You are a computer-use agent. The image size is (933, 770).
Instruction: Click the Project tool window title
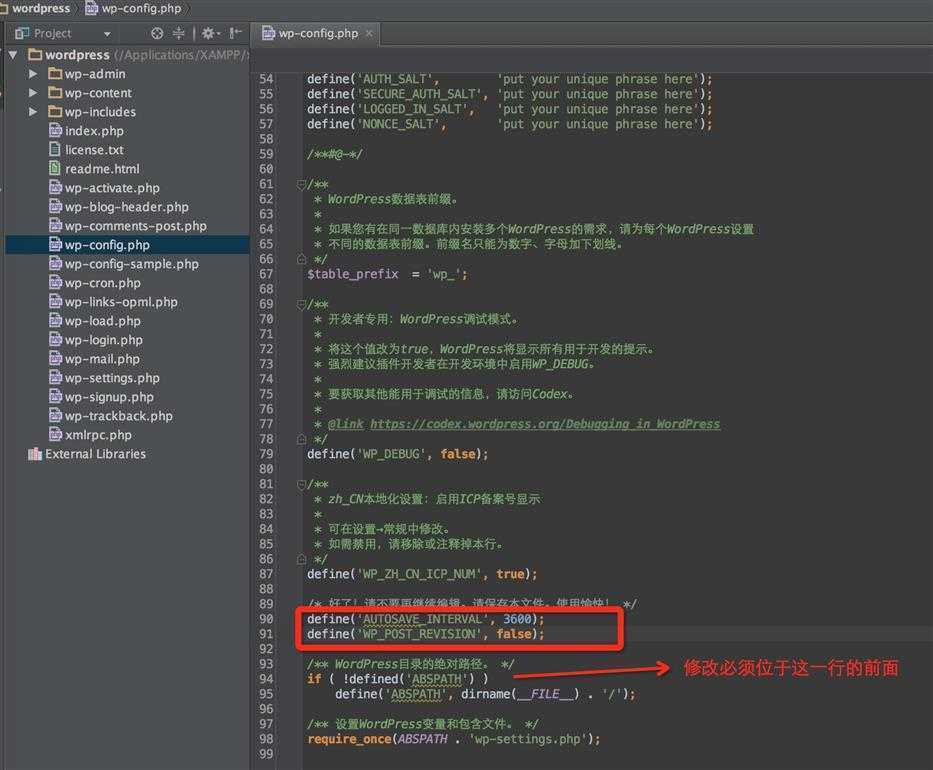tap(52, 33)
